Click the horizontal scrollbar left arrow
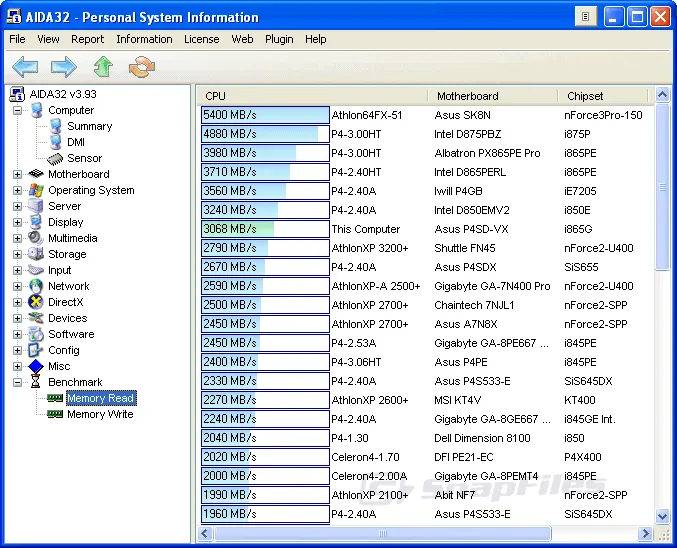Screen dimensions: 677x548 click(x=205, y=533)
